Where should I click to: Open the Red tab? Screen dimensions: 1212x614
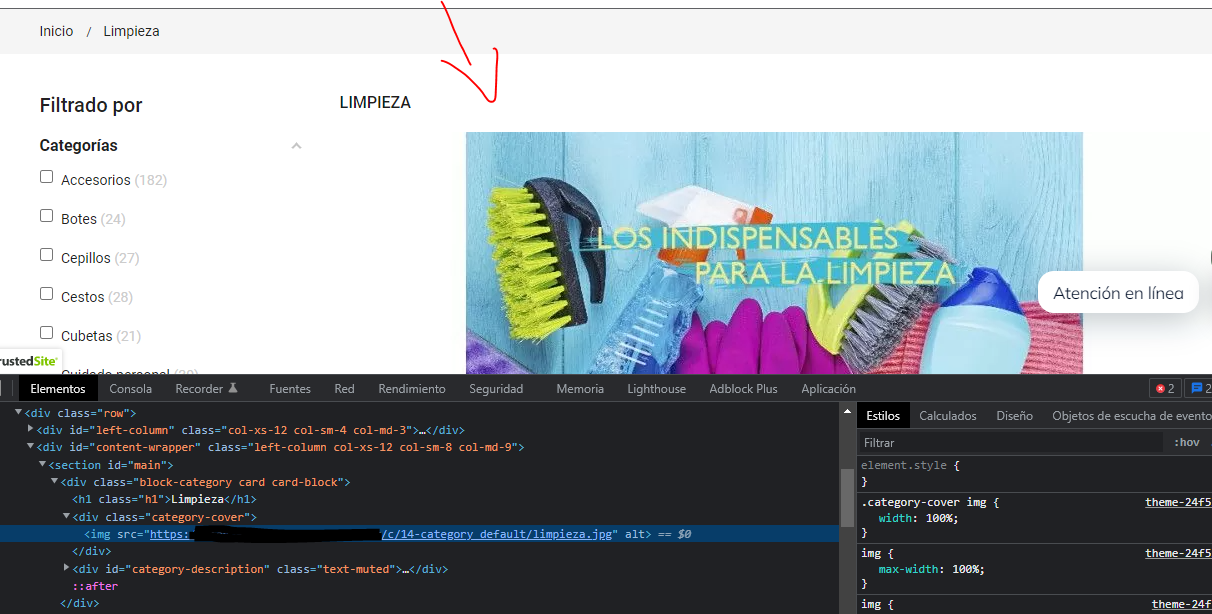point(345,389)
